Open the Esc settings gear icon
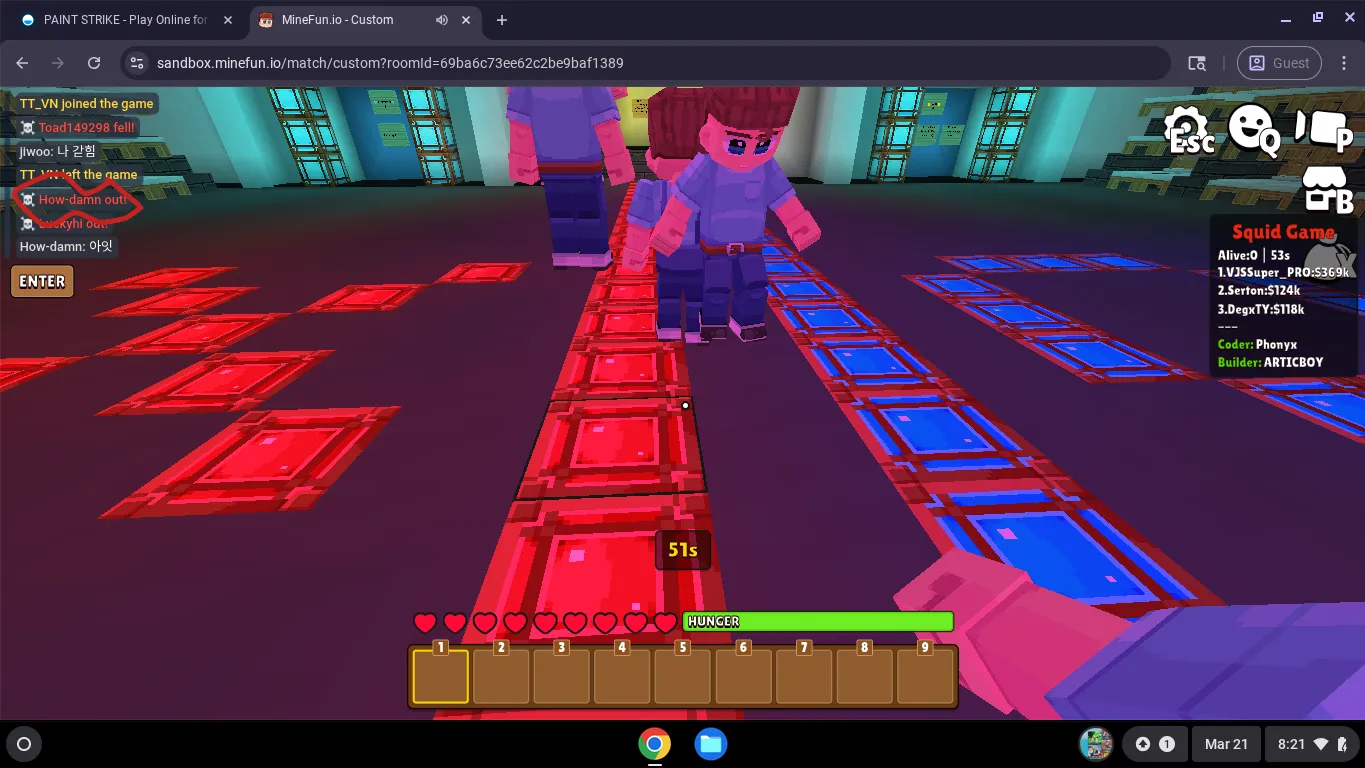The image size is (1365, 768). (x=1188, y=131)
